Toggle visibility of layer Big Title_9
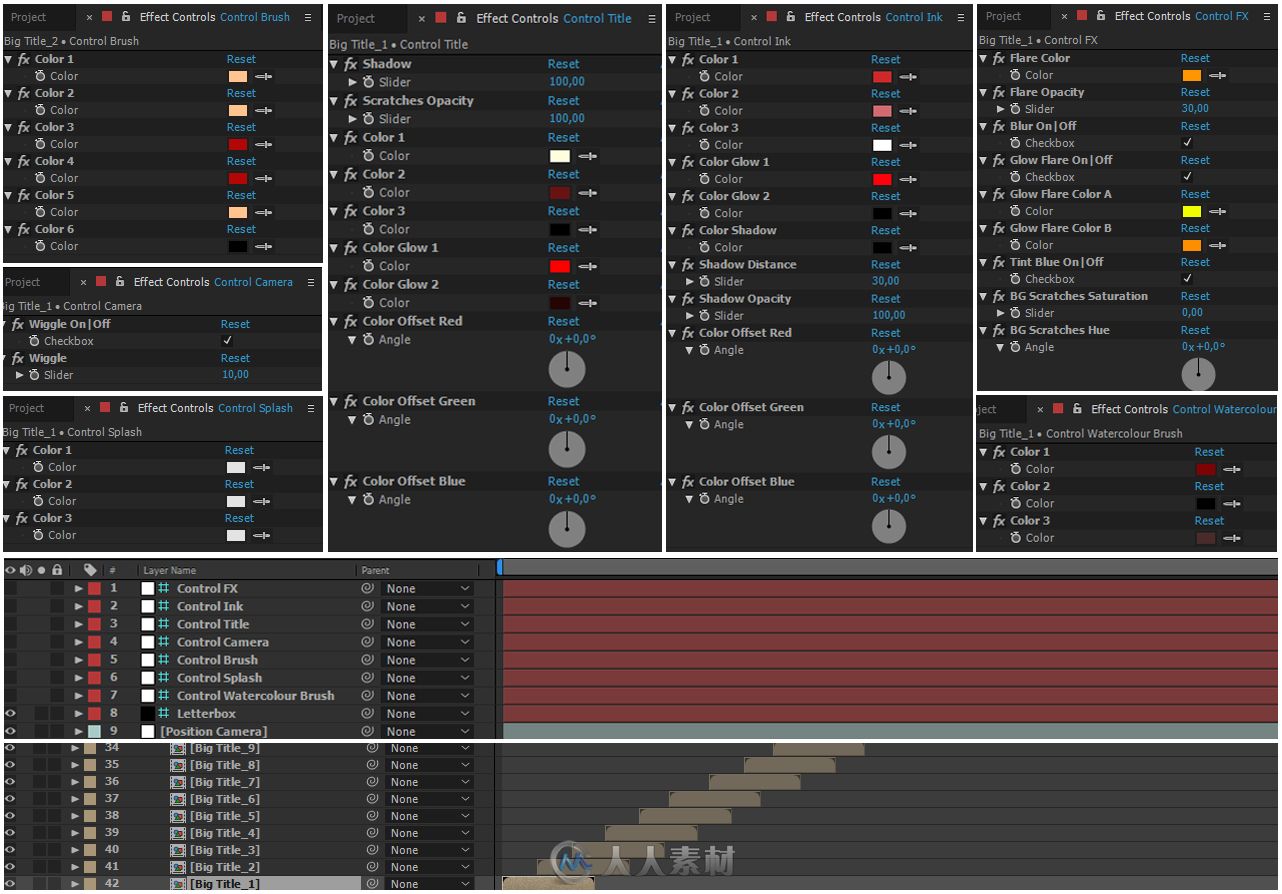The height and width of the screenshot is (894, 1282). (x=10, y=748)
